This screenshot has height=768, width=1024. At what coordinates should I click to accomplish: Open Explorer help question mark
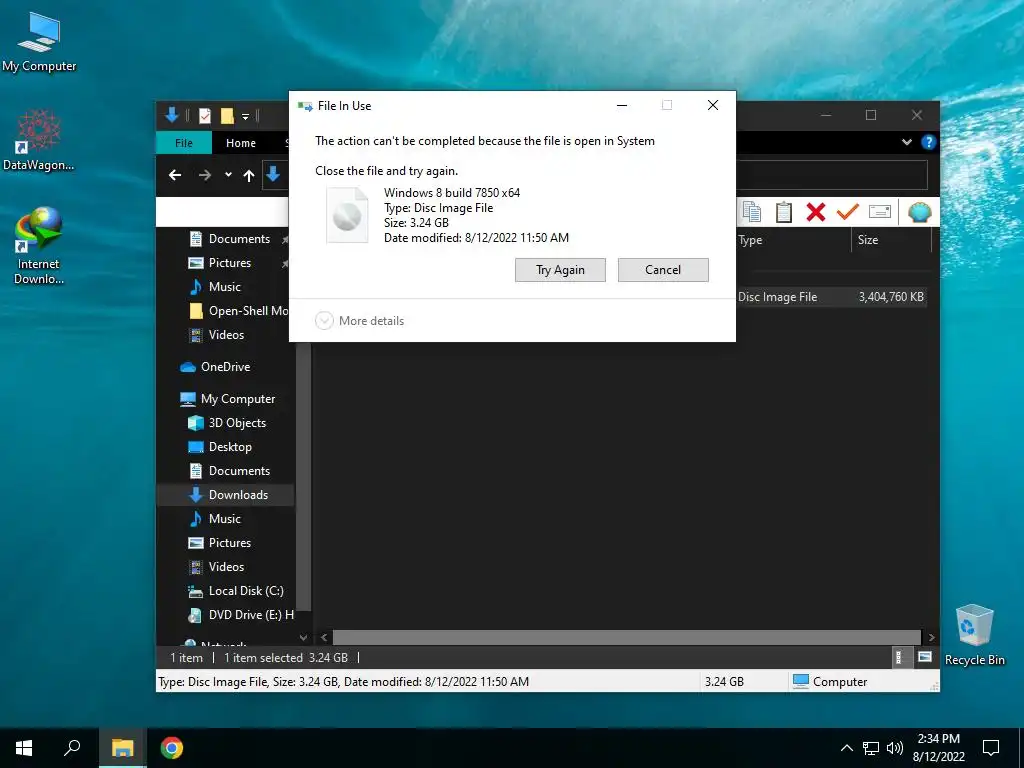pos(928,142)
